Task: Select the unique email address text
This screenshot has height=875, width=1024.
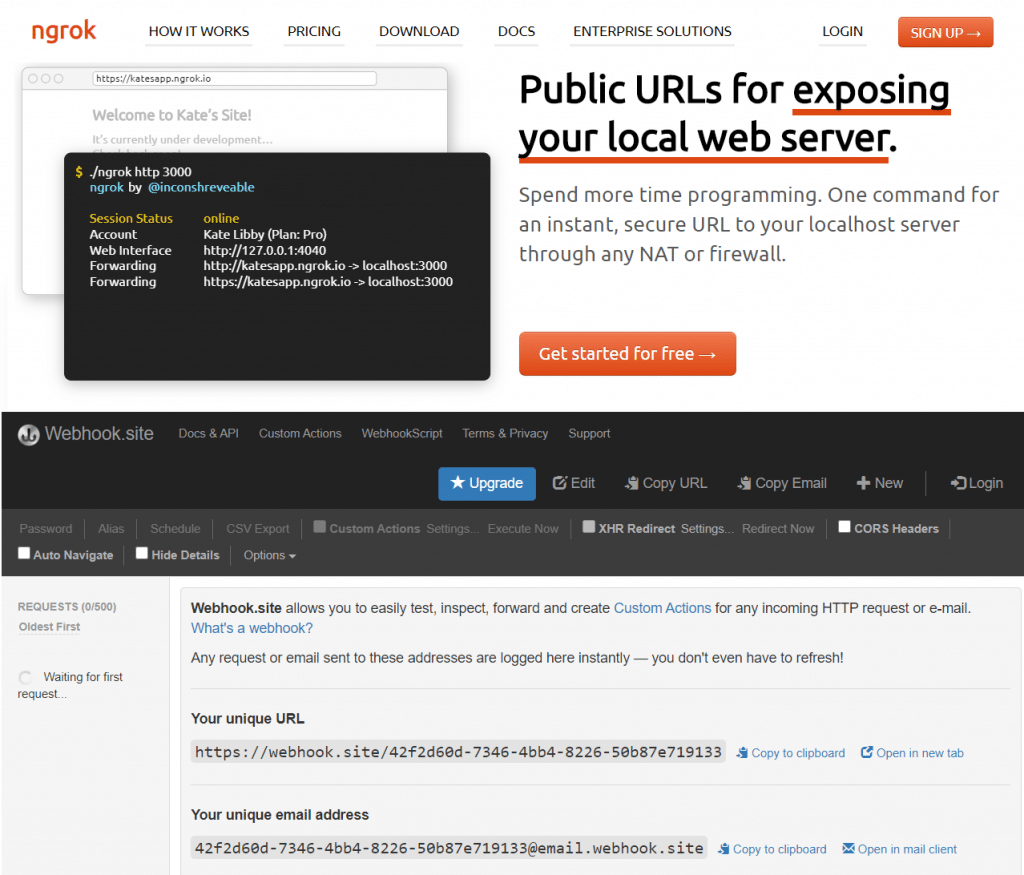Action: (x=449, y=848)
